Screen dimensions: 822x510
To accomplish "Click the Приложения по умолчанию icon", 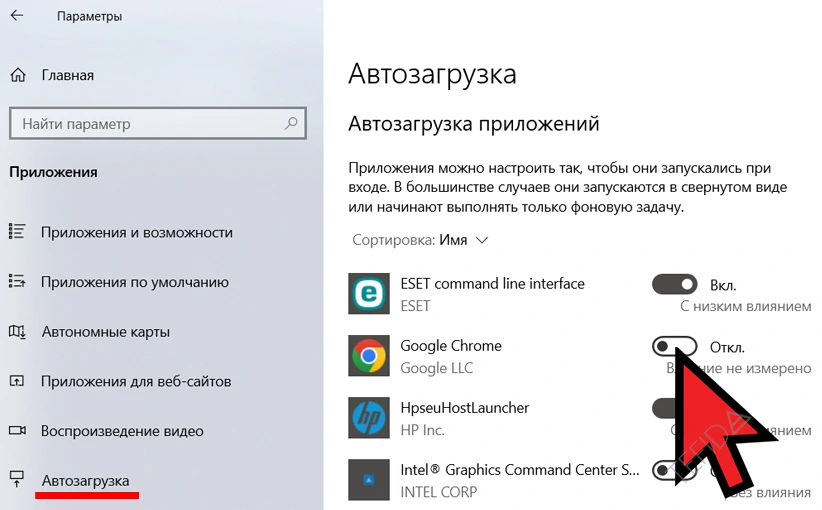I will click(x=17, y=281).
